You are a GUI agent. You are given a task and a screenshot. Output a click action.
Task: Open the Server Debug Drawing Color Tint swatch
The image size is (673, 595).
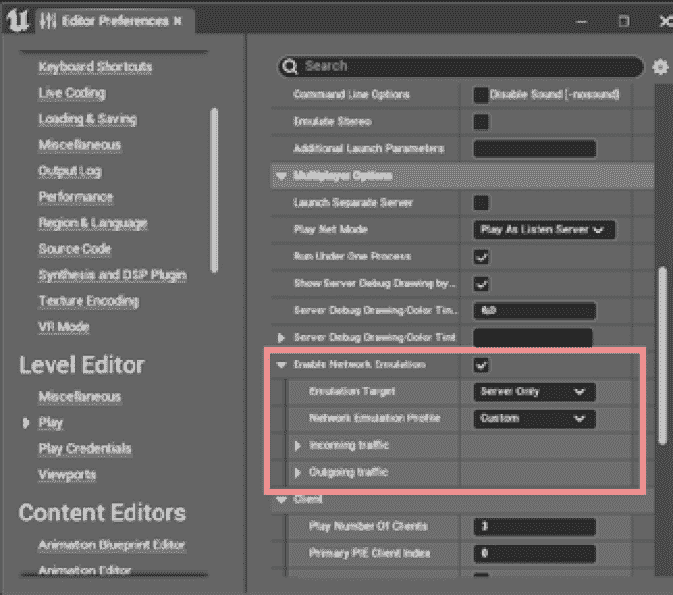pos(533,338)
